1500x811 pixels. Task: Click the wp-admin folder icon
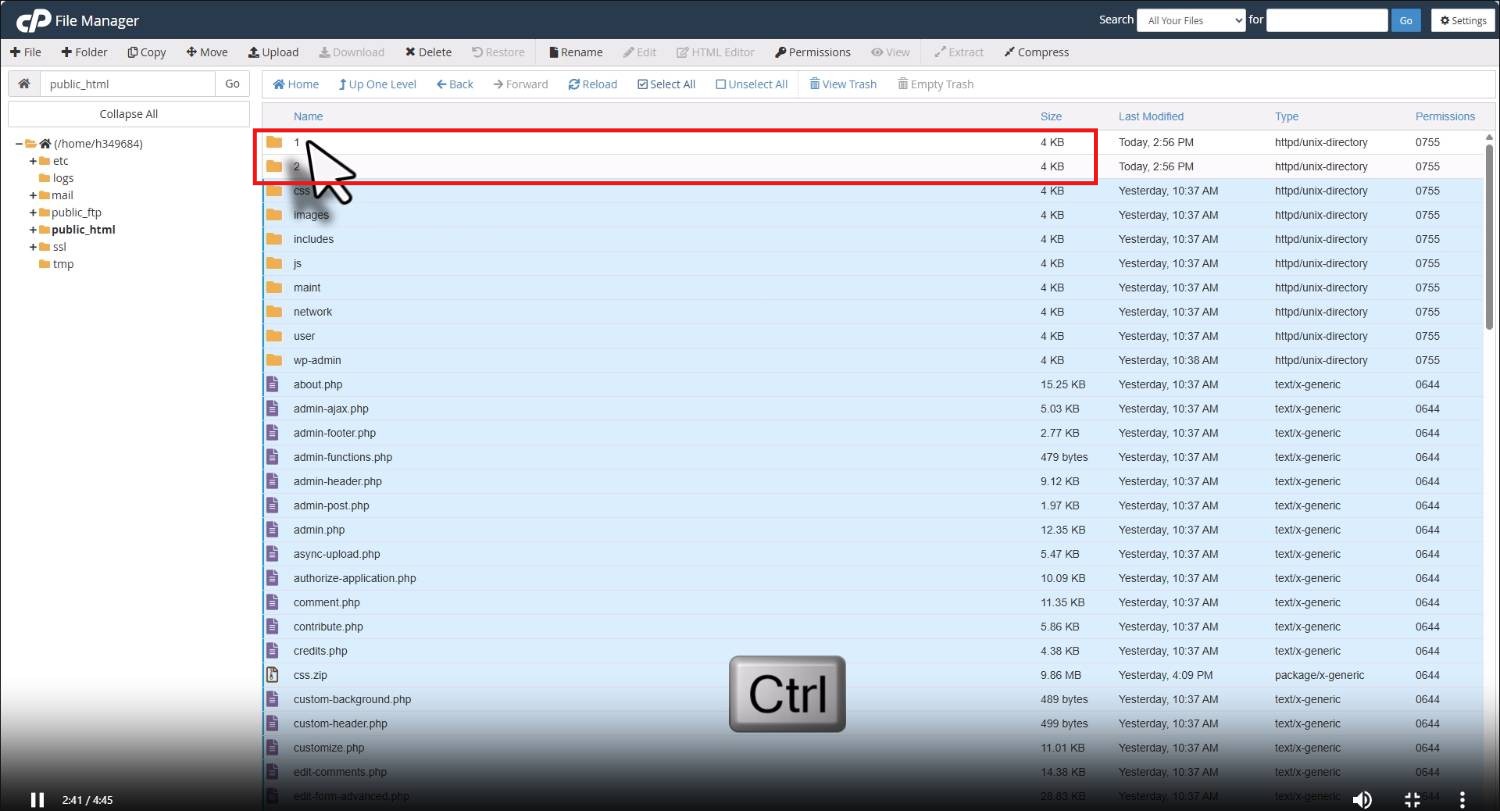tap(274, 360)
